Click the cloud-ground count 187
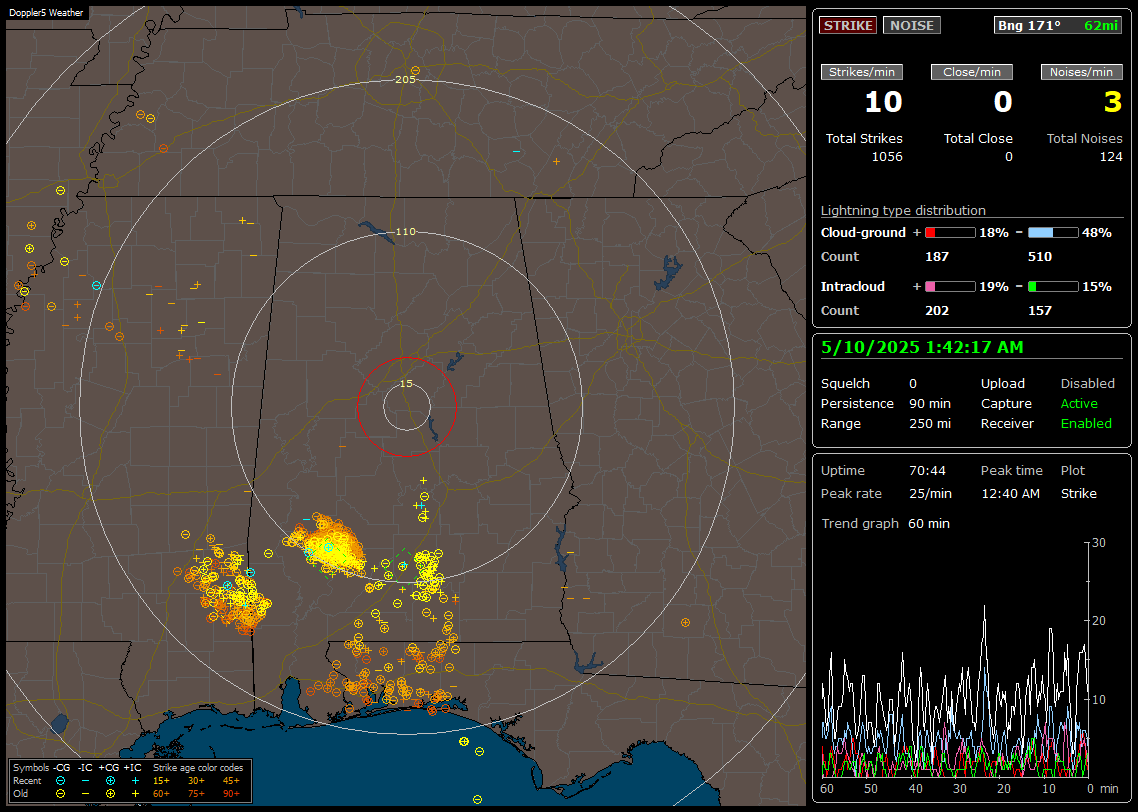Screen dimensions: 1138x812 (x=937, y=257)
